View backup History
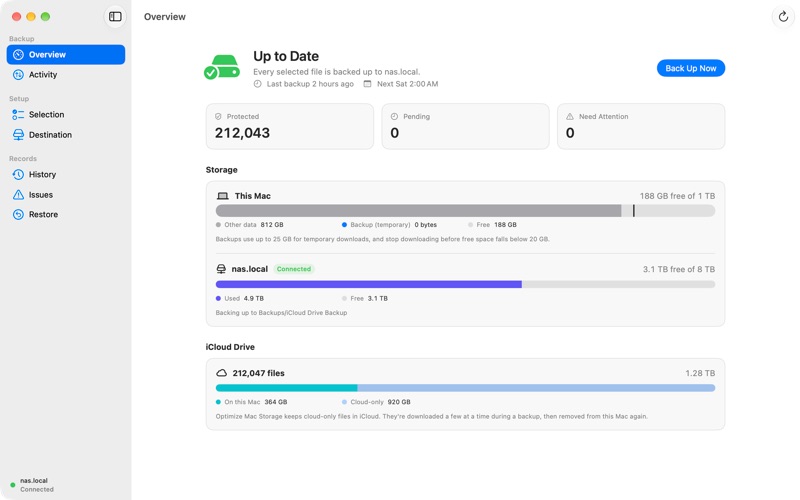Screen dimensions: 800x500 coord(66,174)
